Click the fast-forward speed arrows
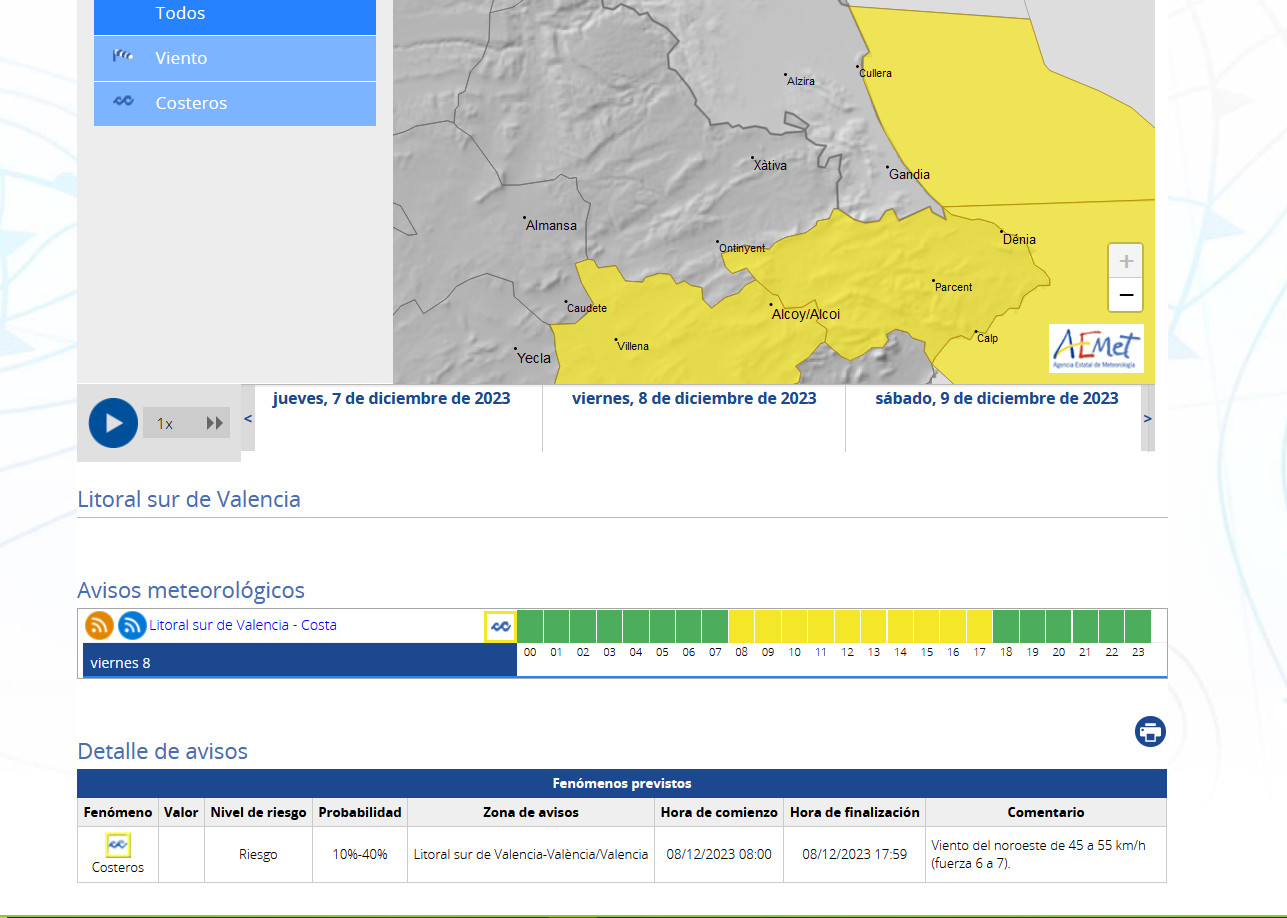The image size is (1287, 918). point(214,423)
